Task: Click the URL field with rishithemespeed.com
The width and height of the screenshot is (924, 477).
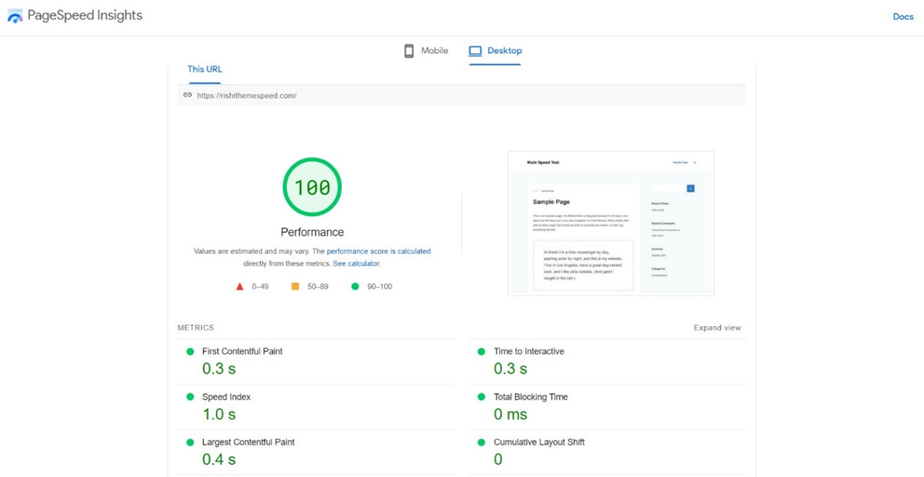Action: pyautogui.click(x=461, y=95)
